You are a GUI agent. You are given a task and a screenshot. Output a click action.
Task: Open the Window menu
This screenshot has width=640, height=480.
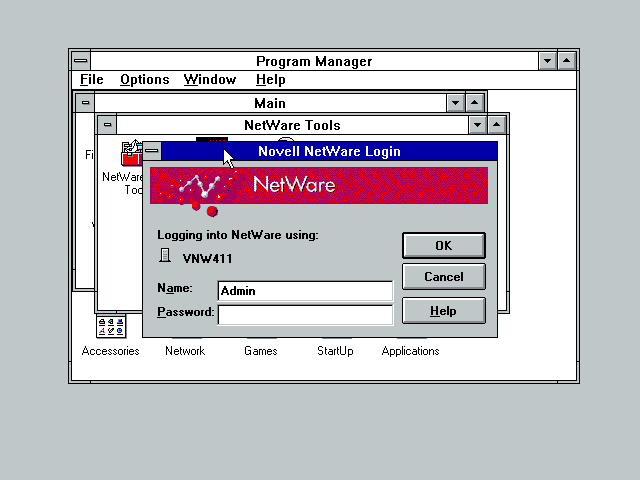[210, 79]
